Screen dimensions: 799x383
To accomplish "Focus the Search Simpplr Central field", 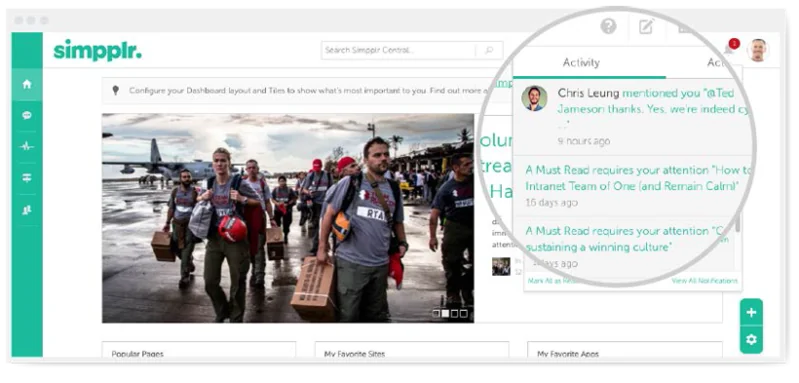I will coord(412,50).
